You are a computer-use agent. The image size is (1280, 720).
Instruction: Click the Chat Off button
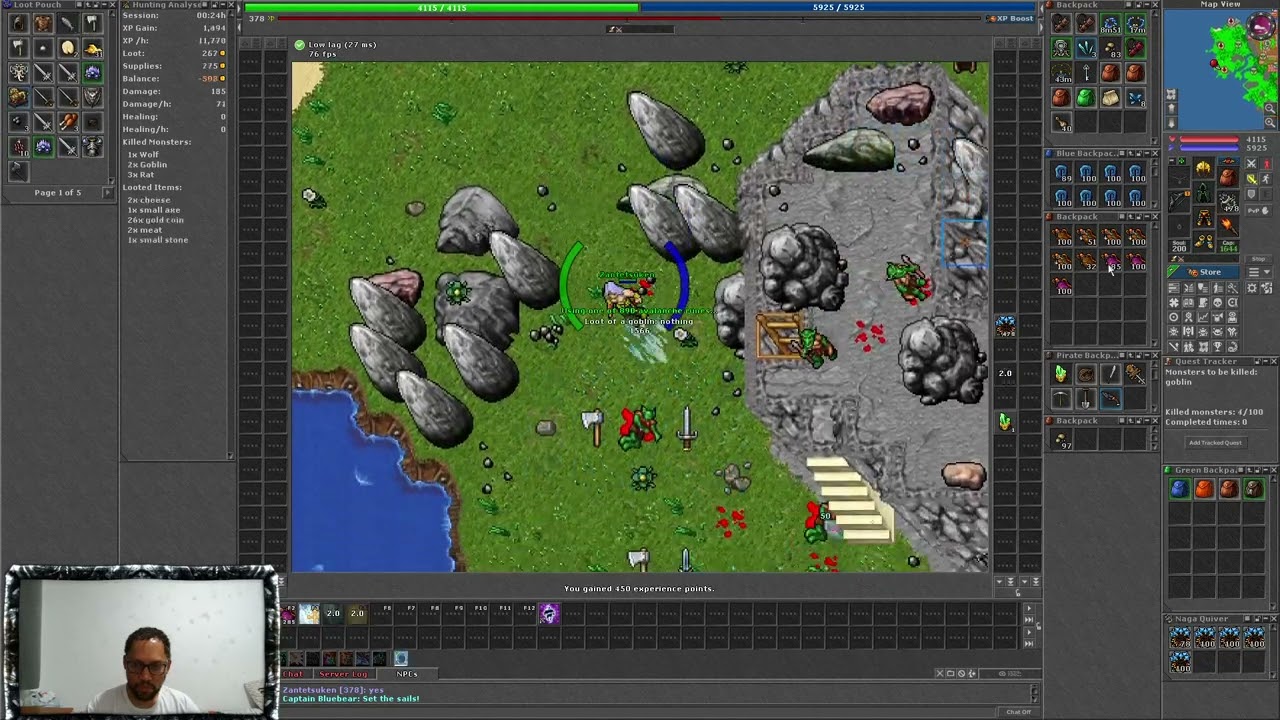[1019, 712]
